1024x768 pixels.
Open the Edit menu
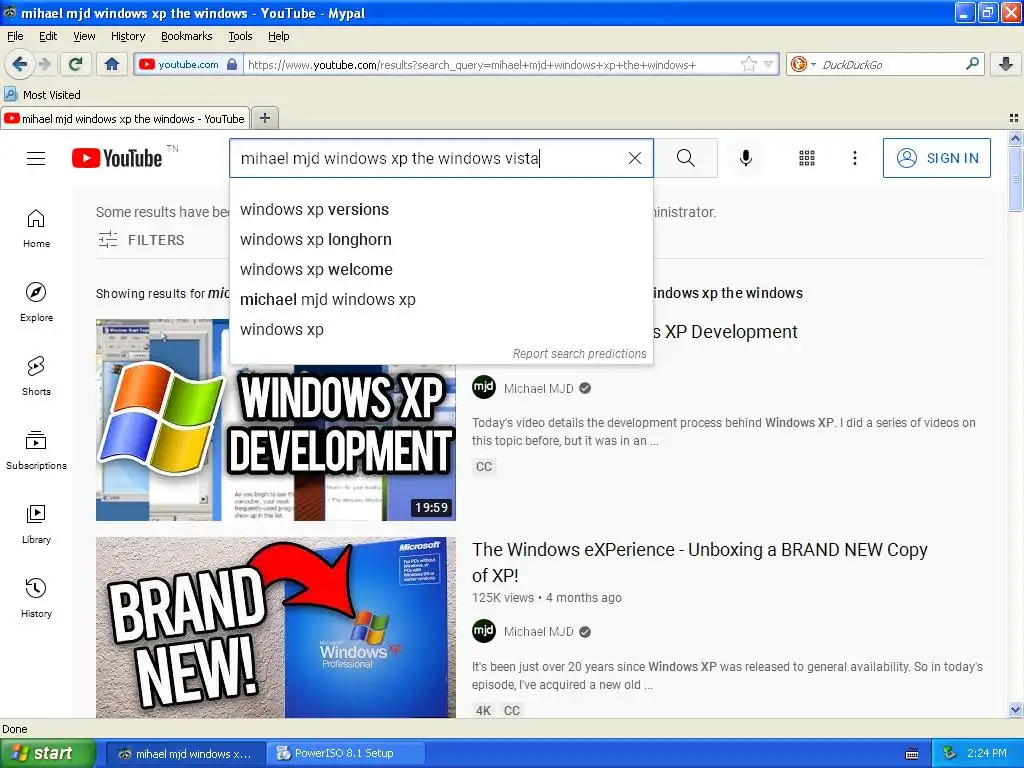coord(48,36)
